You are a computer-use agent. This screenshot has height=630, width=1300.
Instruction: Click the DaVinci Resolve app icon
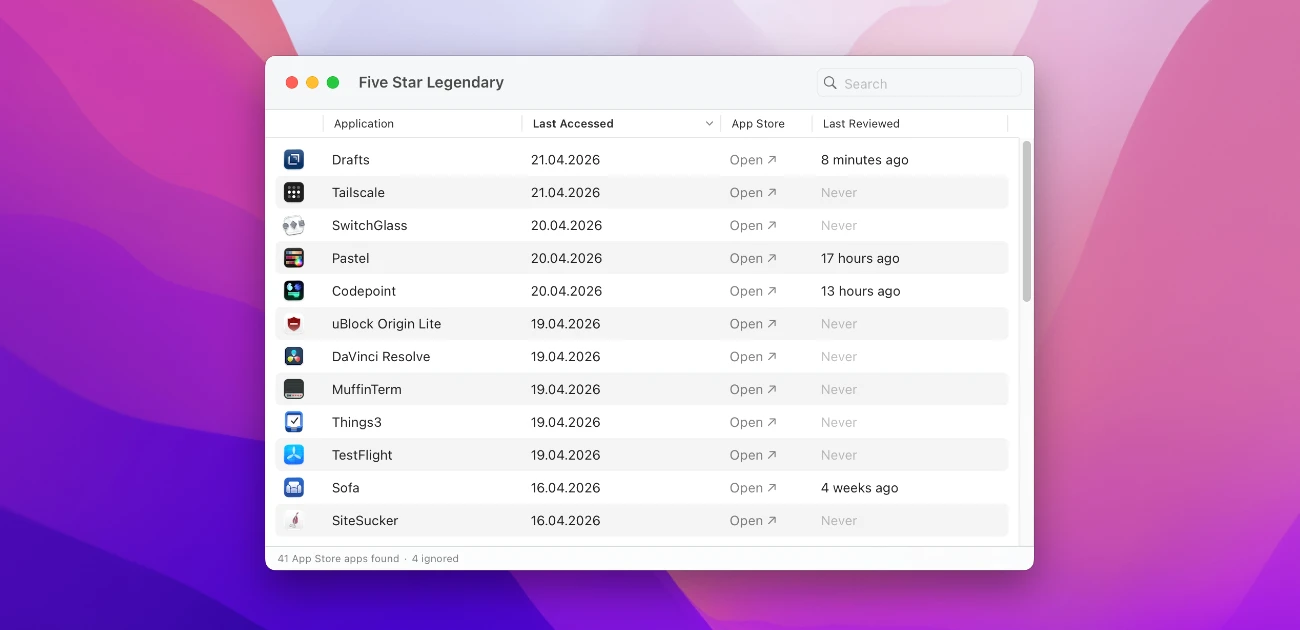(293, 356)
